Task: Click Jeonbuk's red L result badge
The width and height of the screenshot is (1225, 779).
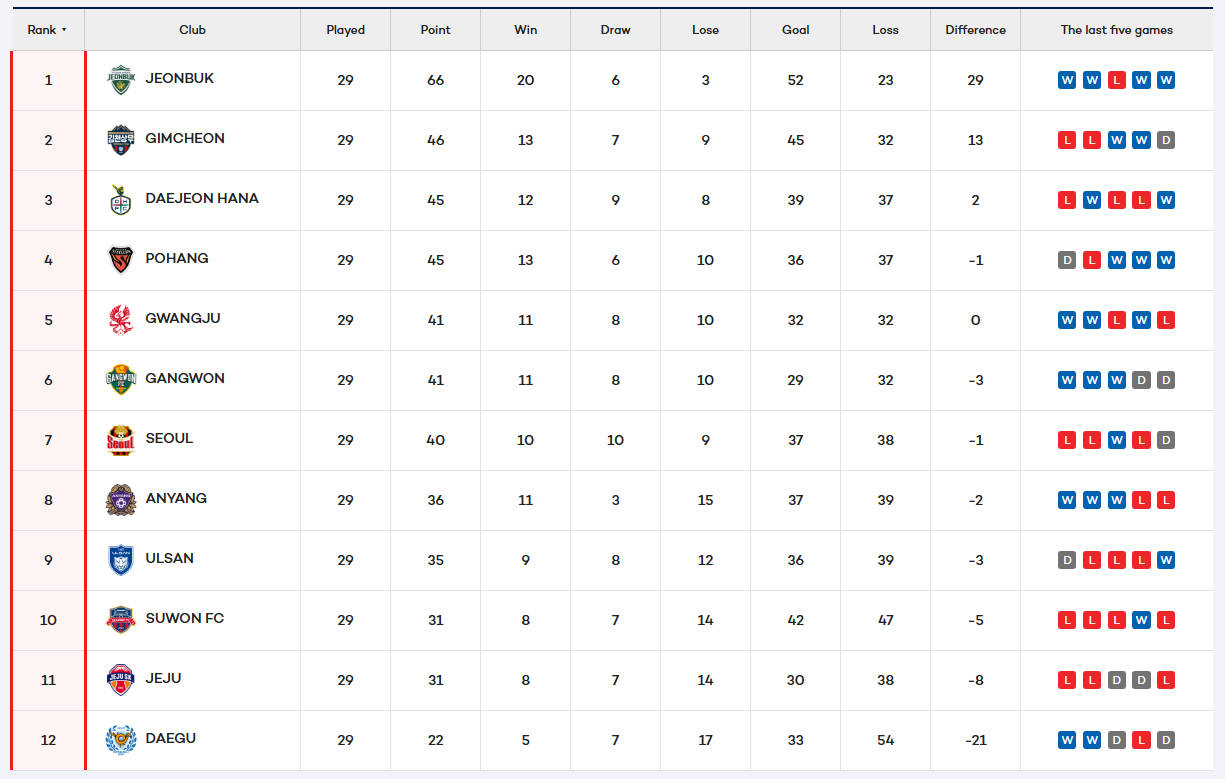Action: tap(1116, 80)
